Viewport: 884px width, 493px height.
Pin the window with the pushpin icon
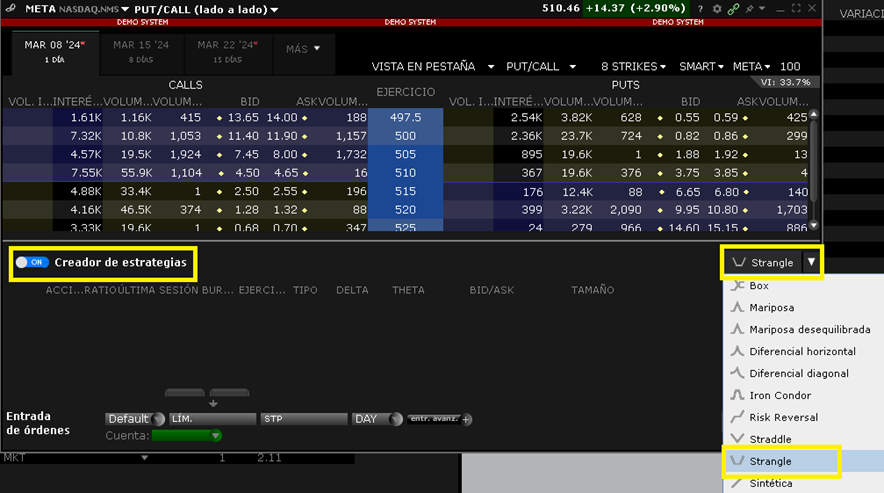[x=751, y=8]
